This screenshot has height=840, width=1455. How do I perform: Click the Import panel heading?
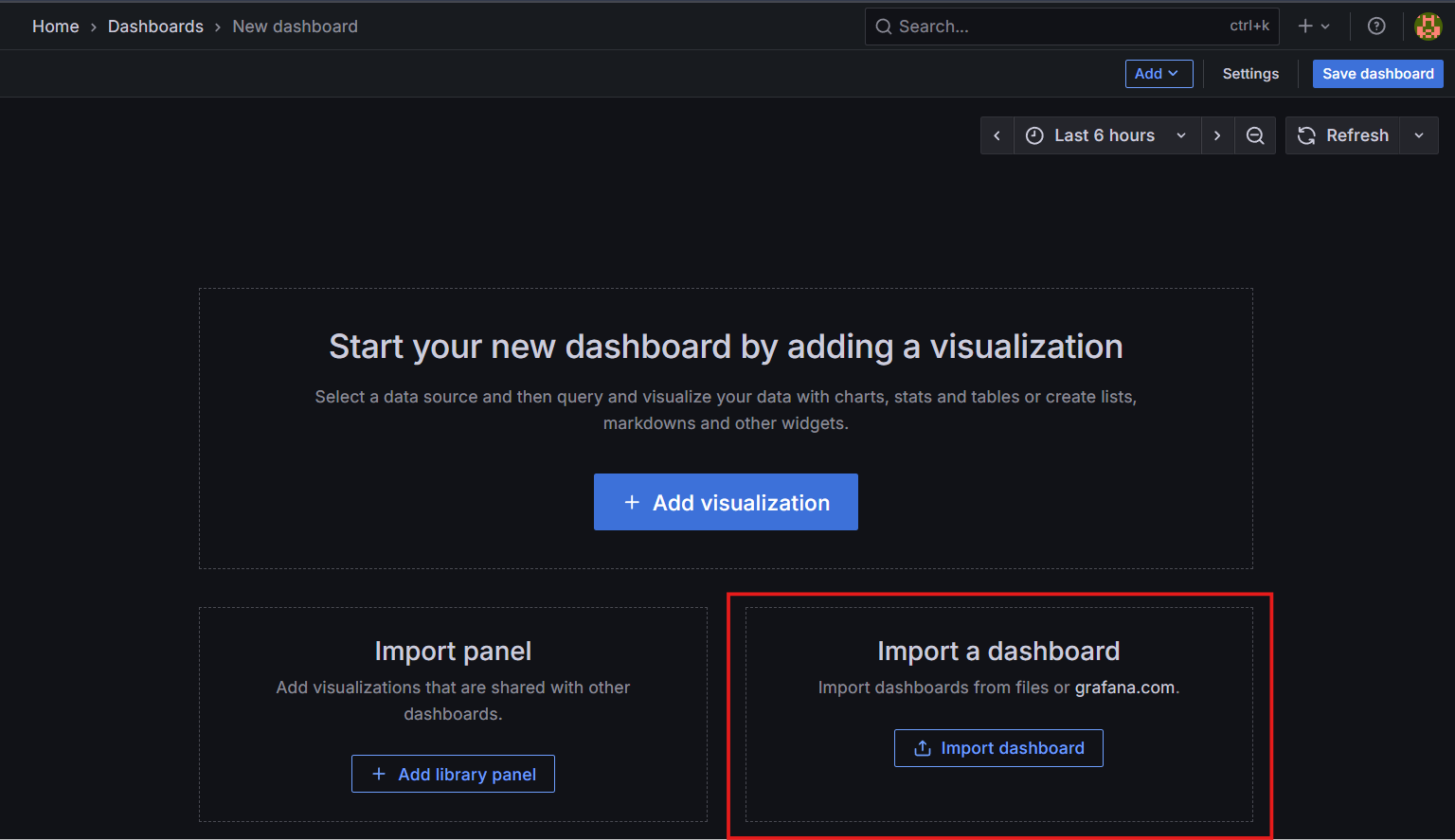click(x=453, y=651)
